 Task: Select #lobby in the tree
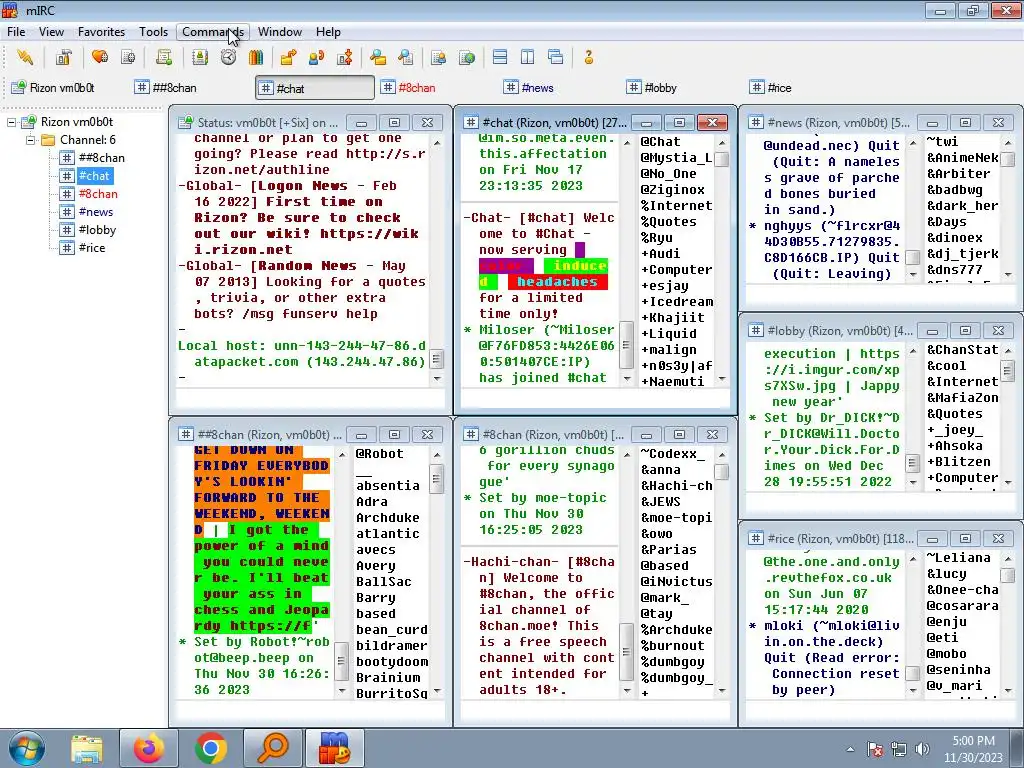click(97, 230)
